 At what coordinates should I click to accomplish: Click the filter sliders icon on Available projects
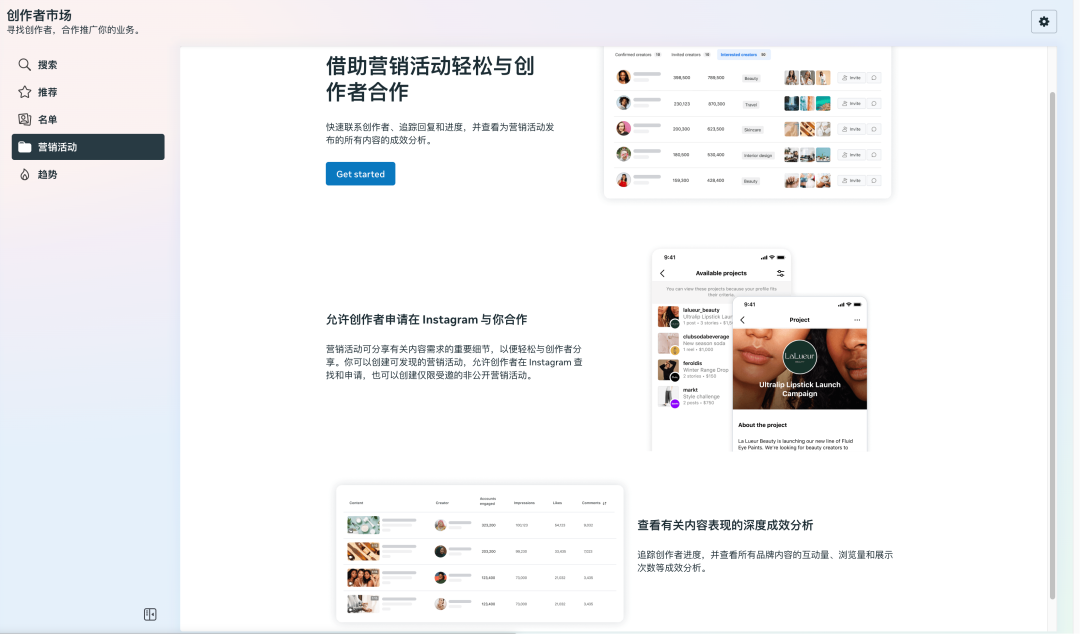pyautogui.click(x=780, y=273)
